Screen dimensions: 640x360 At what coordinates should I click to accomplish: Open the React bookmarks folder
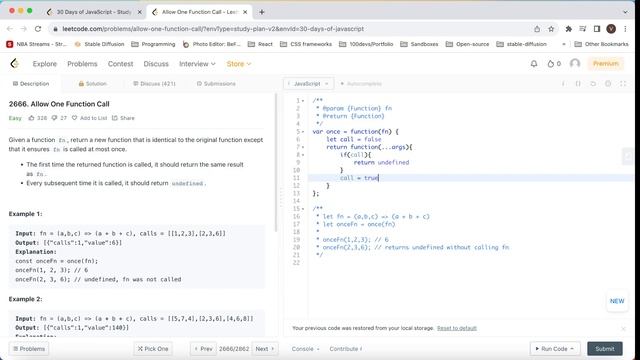260,44
